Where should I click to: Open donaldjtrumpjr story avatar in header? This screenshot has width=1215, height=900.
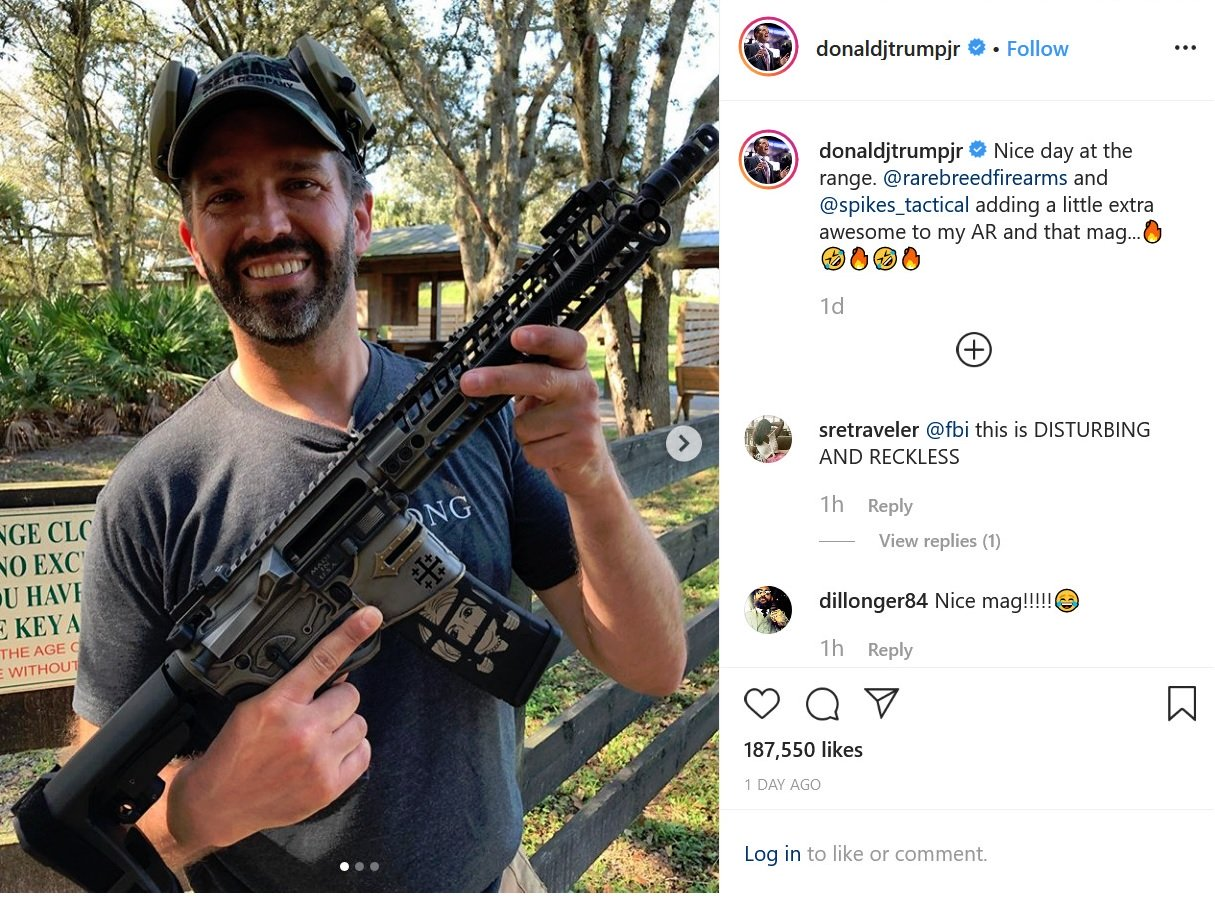point(768,47)
